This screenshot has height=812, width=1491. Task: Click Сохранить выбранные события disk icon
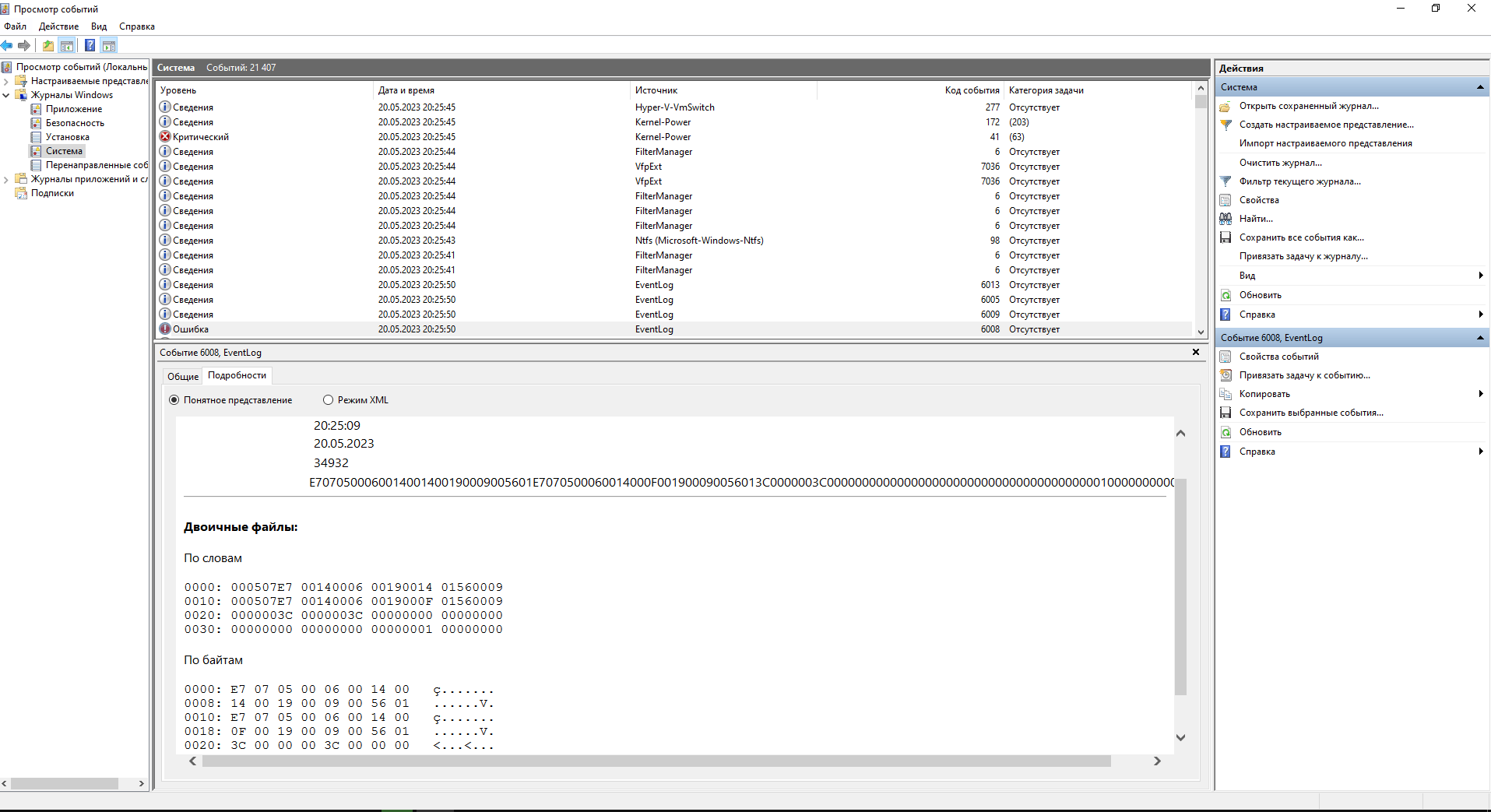pos(1226,413)
